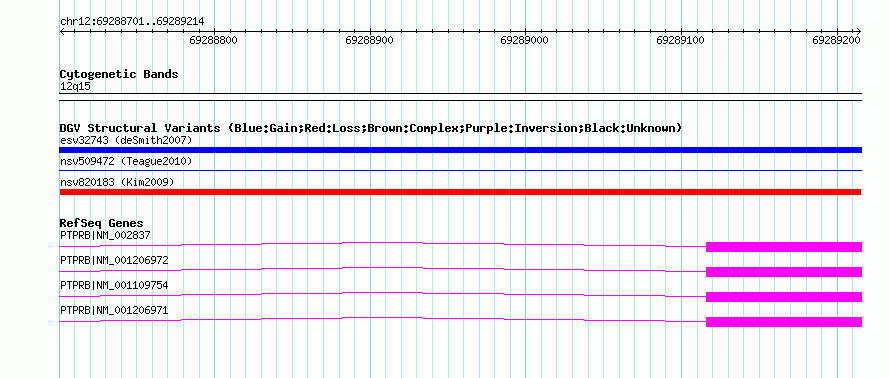Open the RefSeq Genes track title
The height and width of the screenshot is (378, 890).
click(102, 224)
